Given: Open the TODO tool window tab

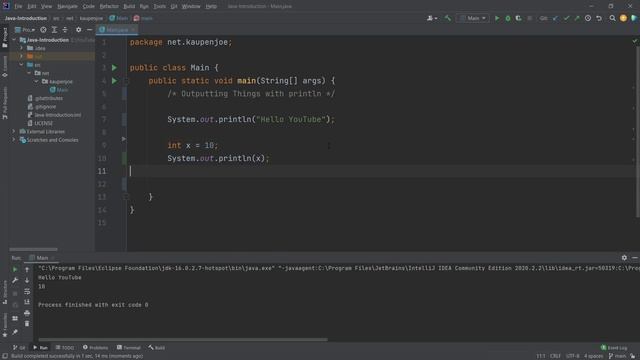Looking at the screenshot, I should tap(65, 348).
